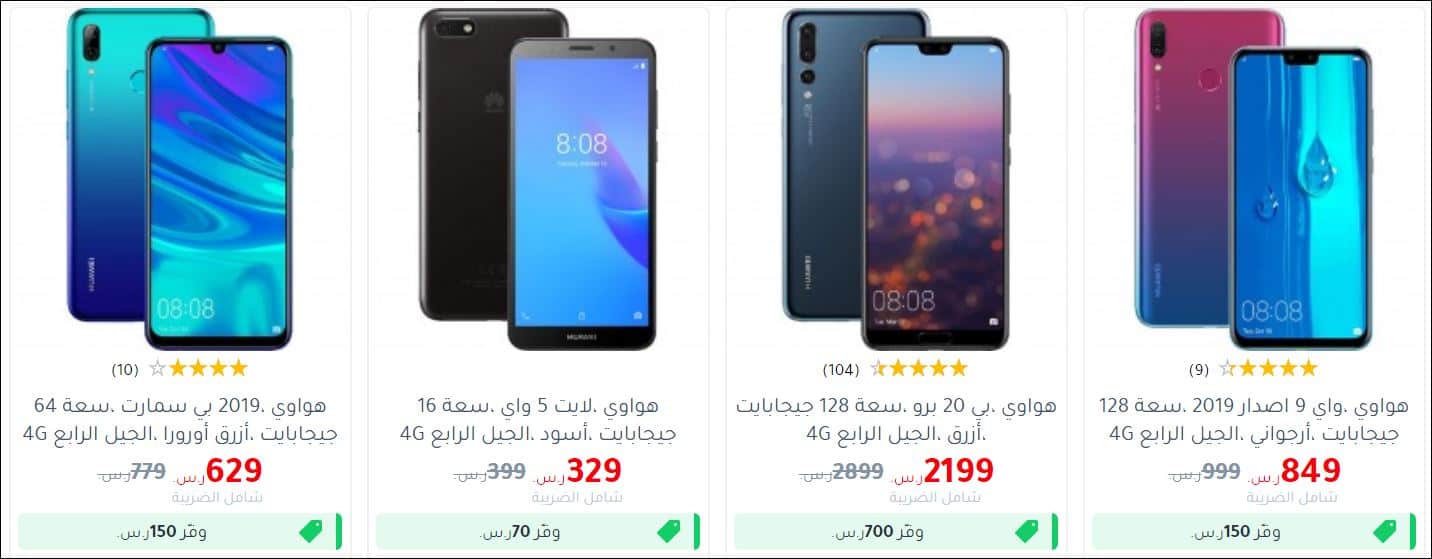
Task: Open the Huawei Y5 Lite 16GB title
Action: [537, 420]
